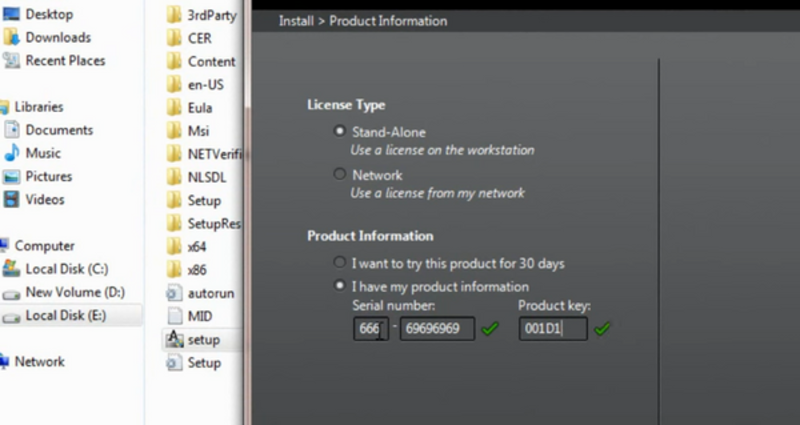This screenshot has height=425, width=800.
Task: Click the Product Information breadcrumb text
Action: click(x=388, y=21)
